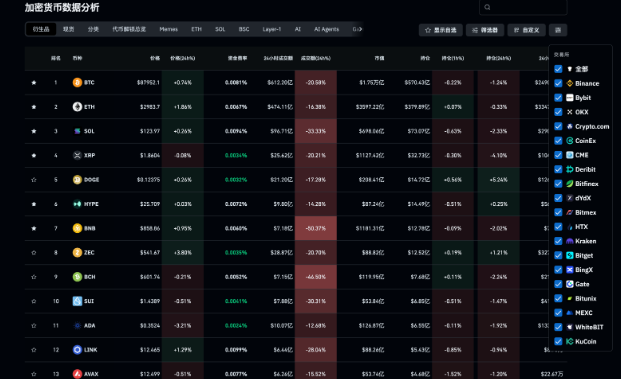The height and width of the screenshot is (379, 621).
Task: Click the 显示自选 button
Action: point(441,30)
